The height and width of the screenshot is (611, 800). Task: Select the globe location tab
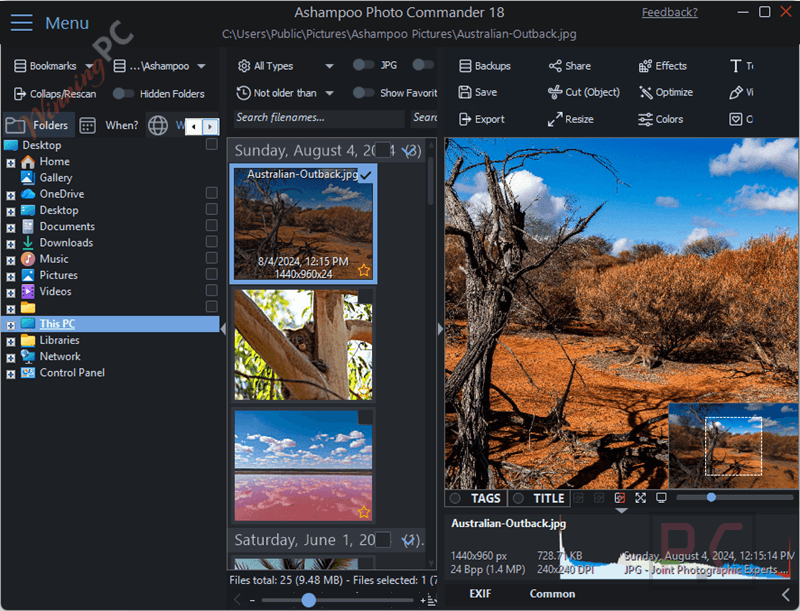[158, 125]
